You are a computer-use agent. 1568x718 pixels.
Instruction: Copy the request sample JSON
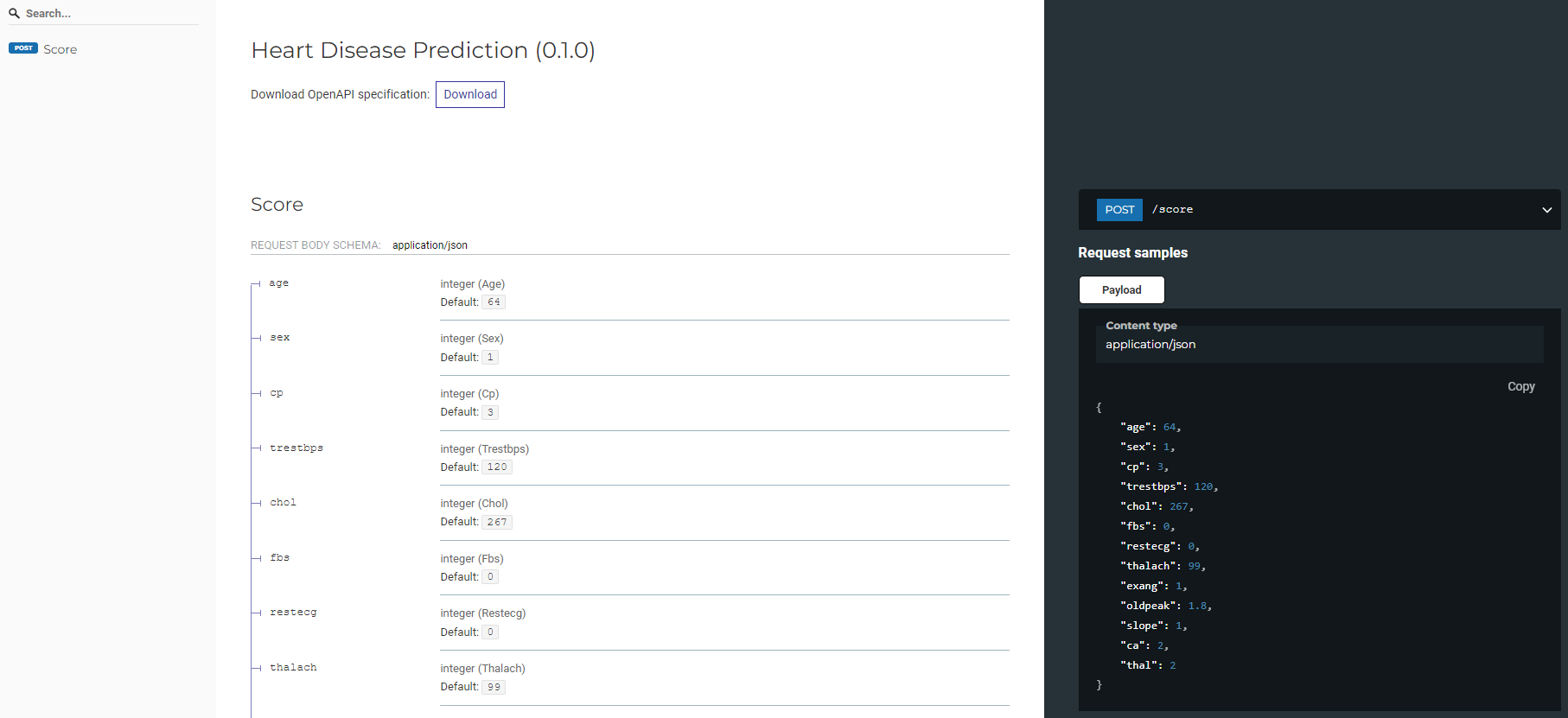1520,386
